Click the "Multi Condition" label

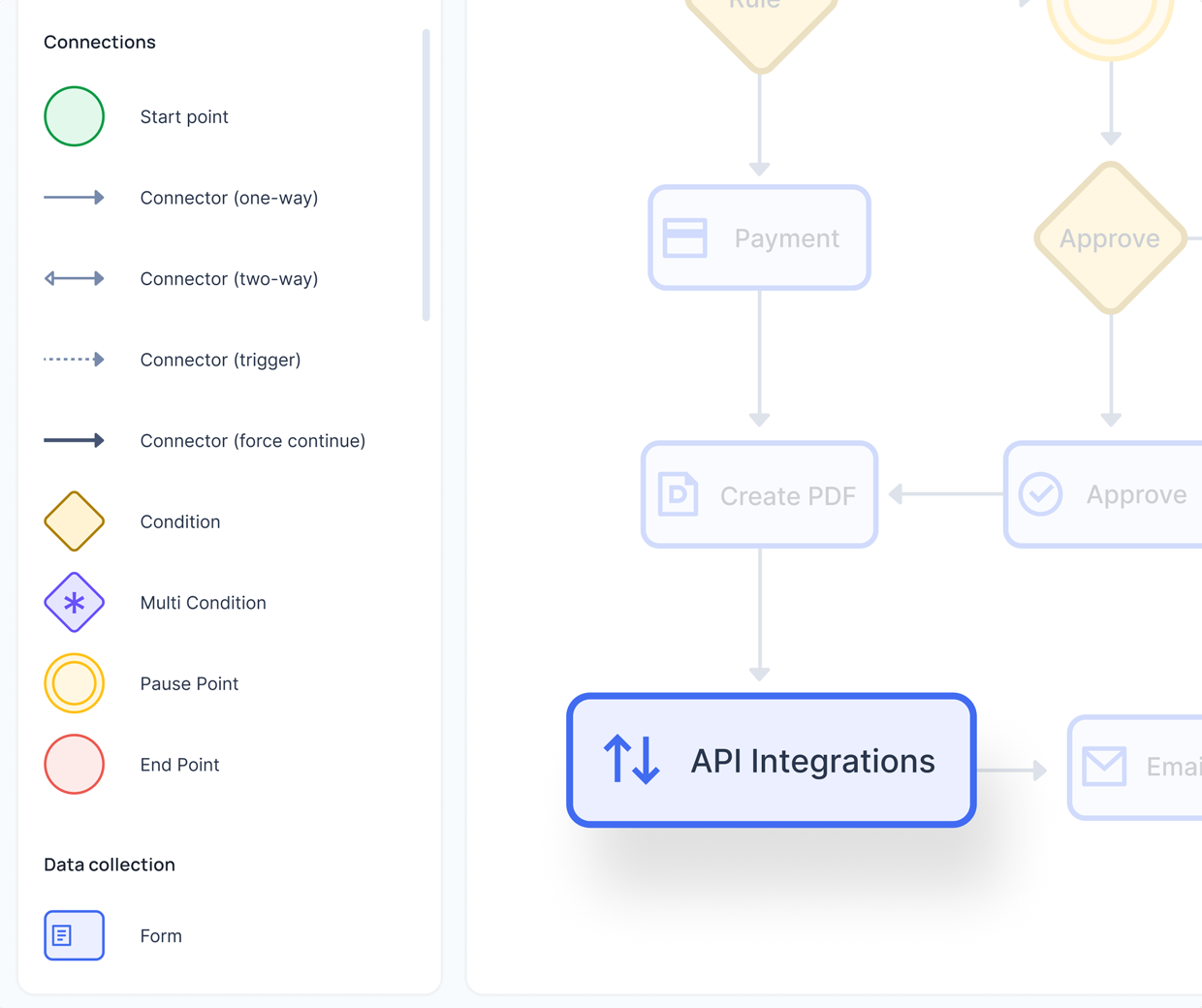203,603
